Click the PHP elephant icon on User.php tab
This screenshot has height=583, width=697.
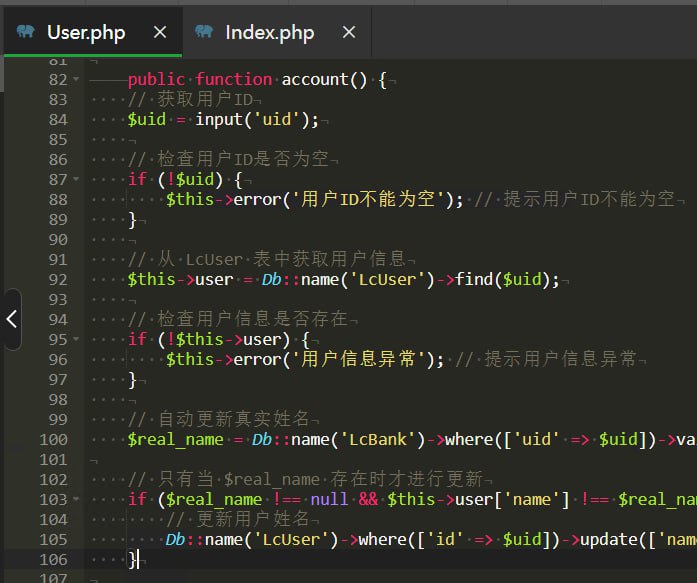coord(26,32)
